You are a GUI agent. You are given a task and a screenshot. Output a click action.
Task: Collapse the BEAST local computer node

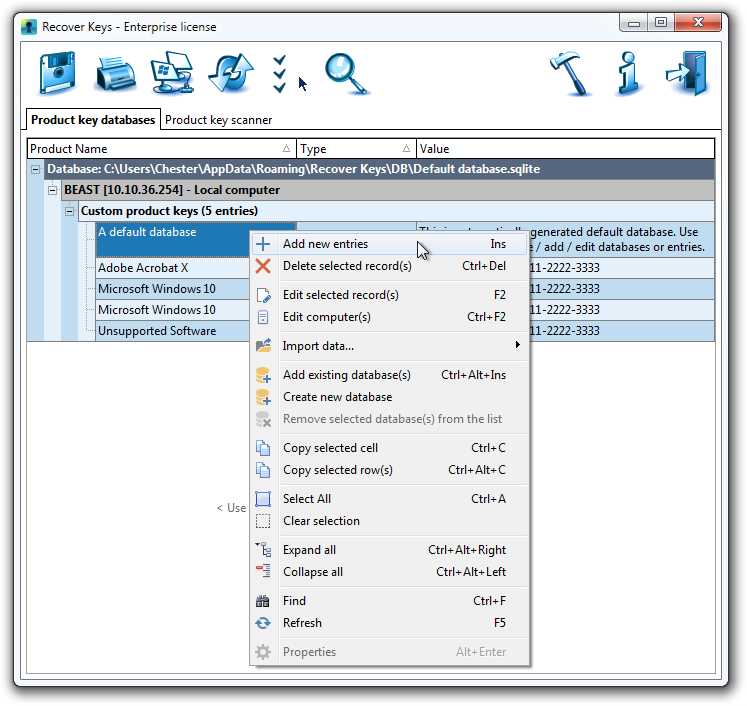(x=52, y=190)
